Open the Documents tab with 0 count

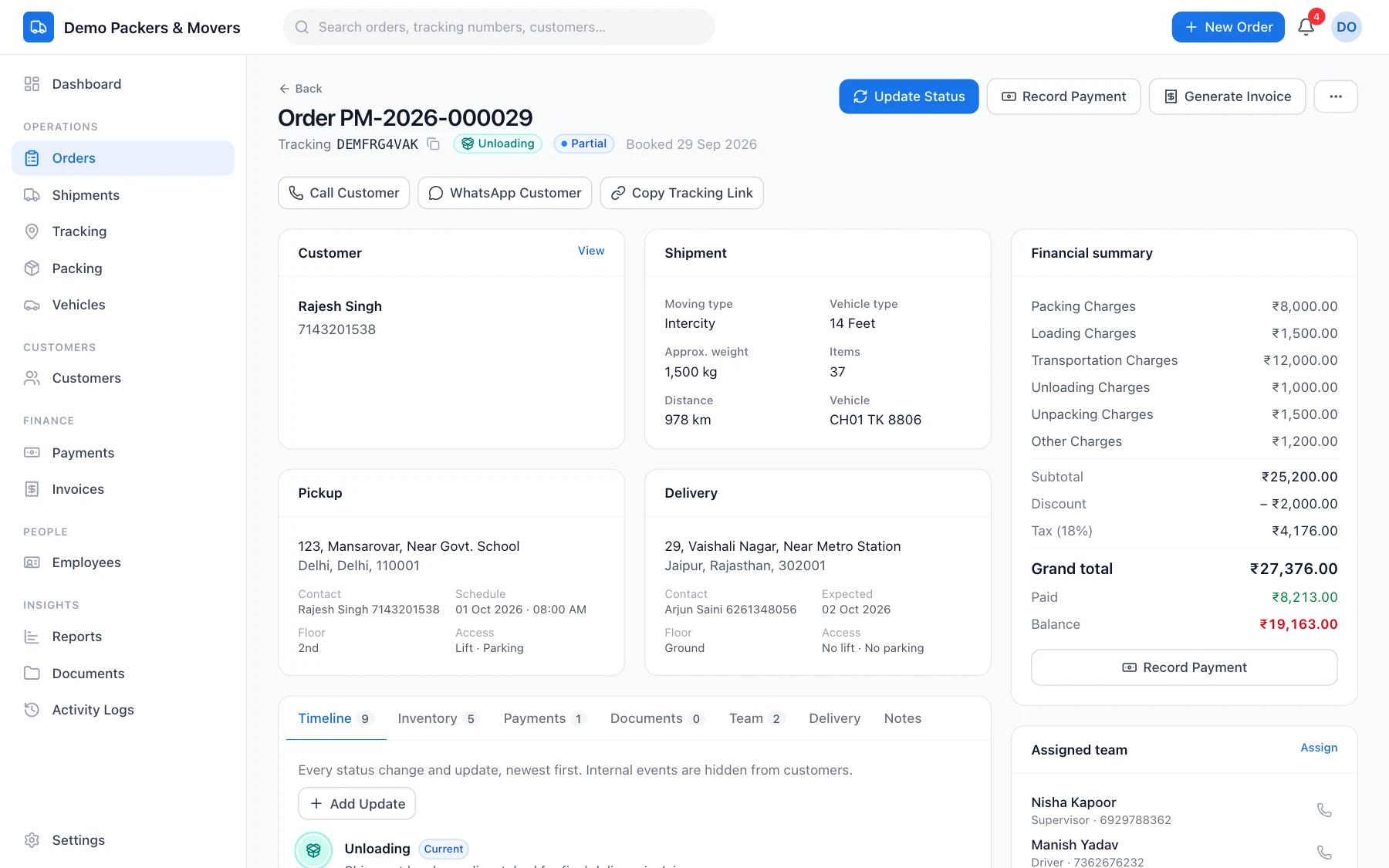657,718
